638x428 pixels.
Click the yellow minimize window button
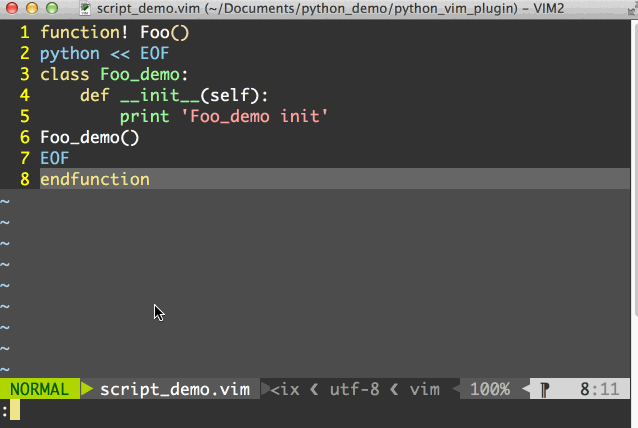coord(31,8)
